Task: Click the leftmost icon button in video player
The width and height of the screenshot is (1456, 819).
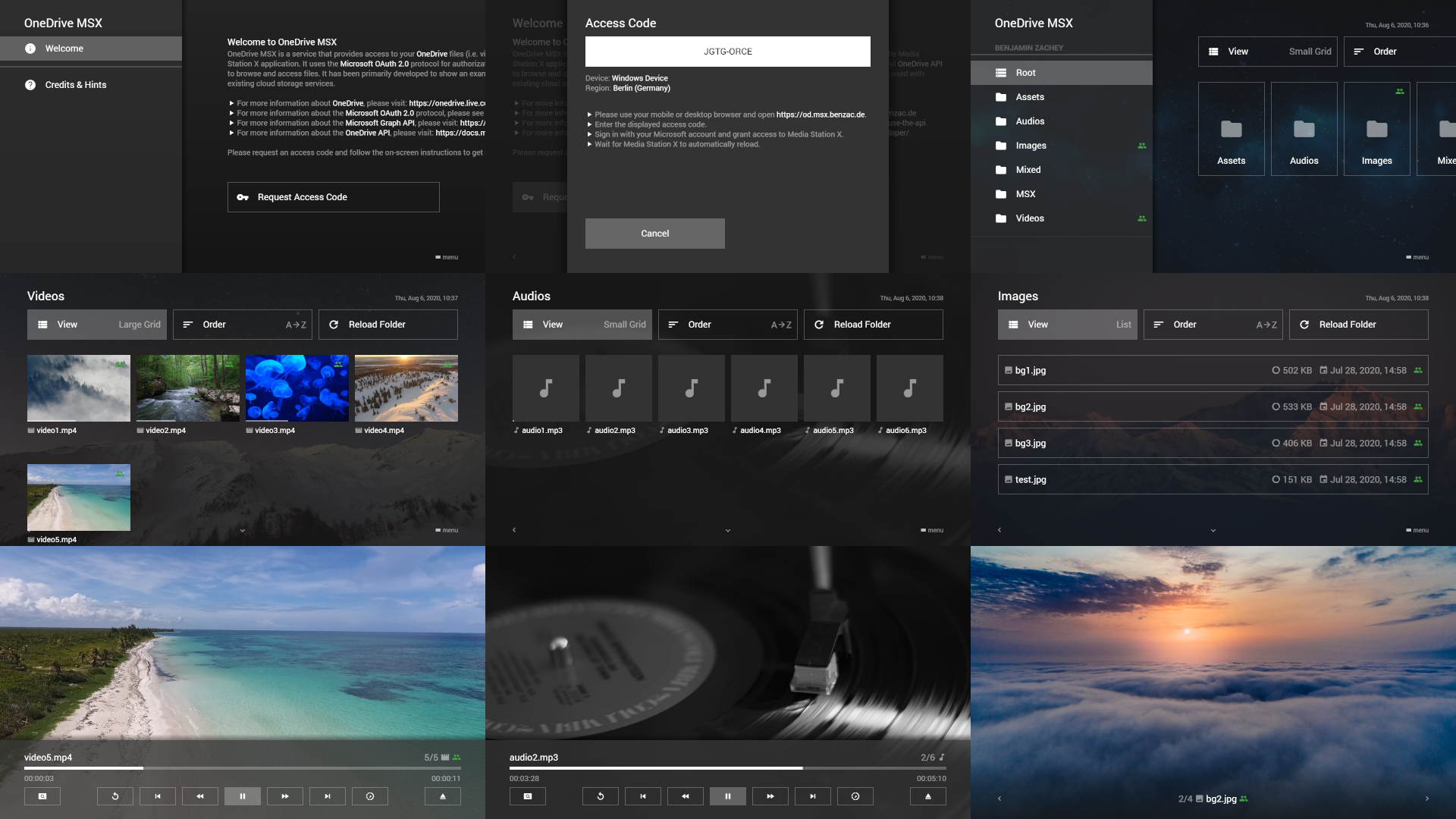Action: (x=42, y=796)
